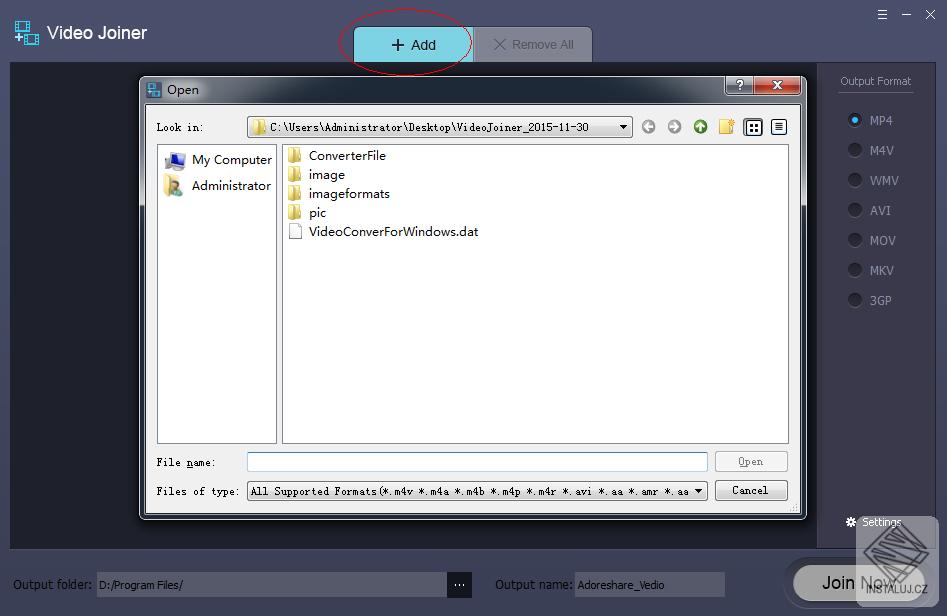Image resolution: width=947 pixels, height=616 pixels.
Task: Open the Video Joiner menu icon
Action: click(x=882, y=14)
